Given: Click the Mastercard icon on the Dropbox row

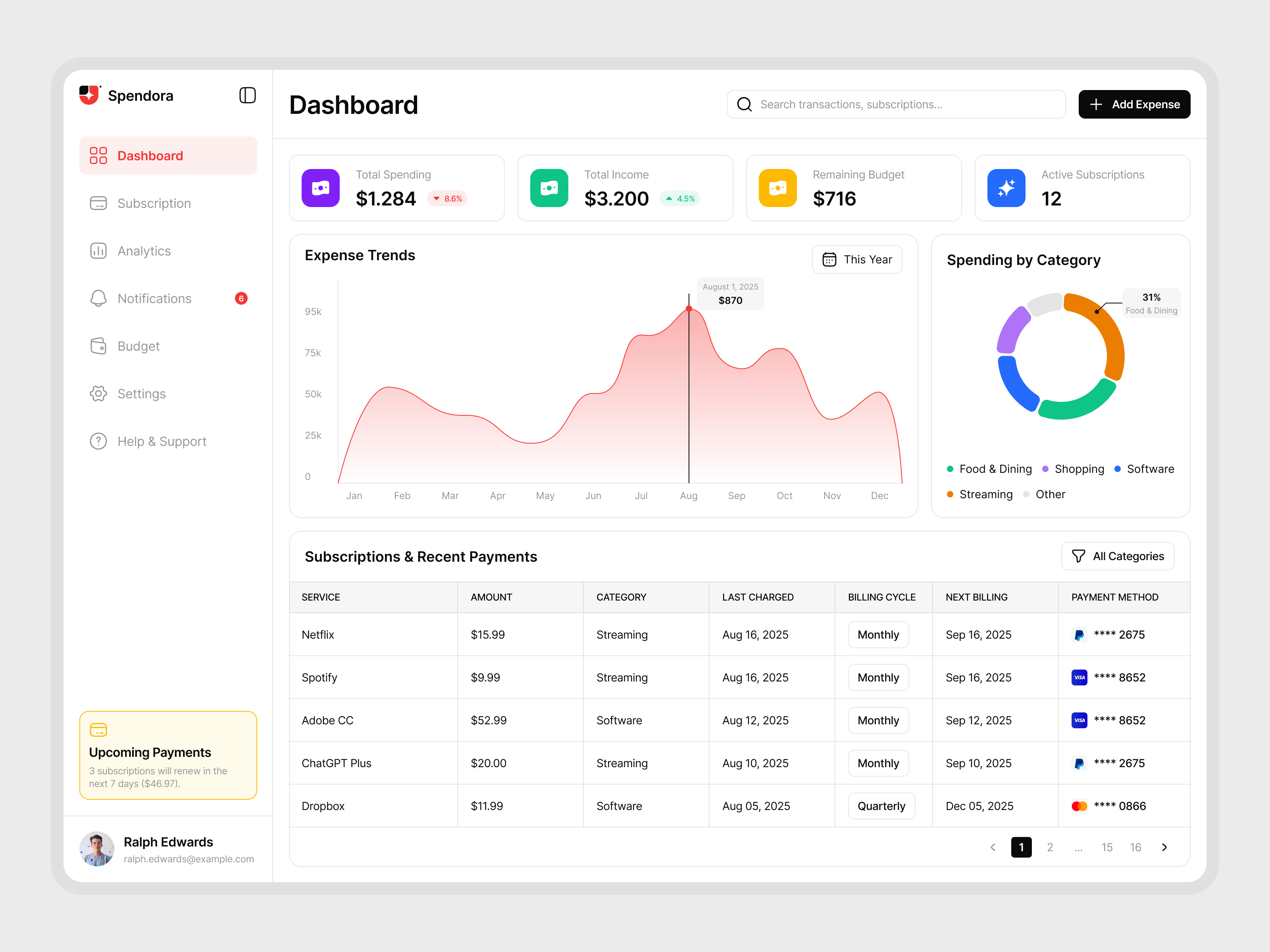Looking at the screenshot, I should (1079, 806).
